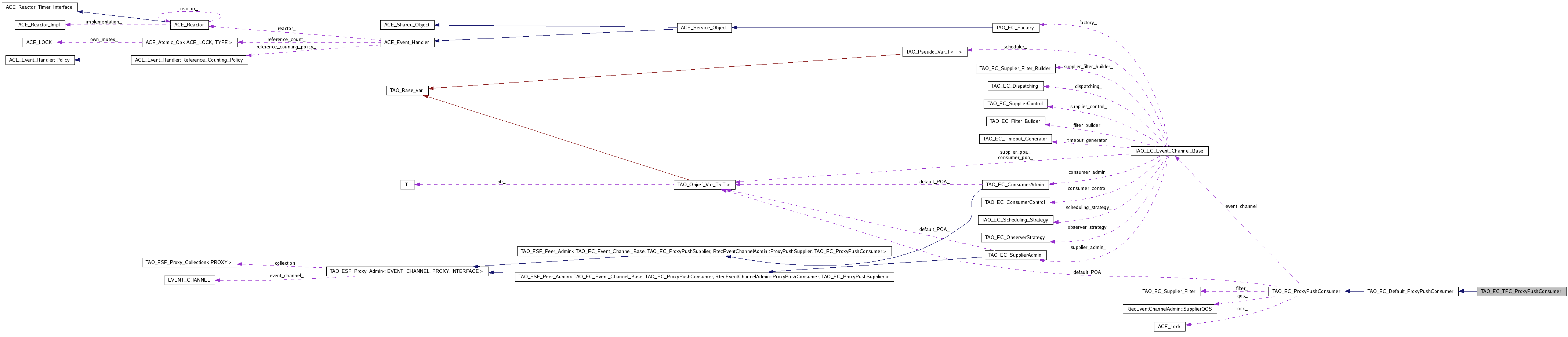Click the ACE_Shared_Object class box

[x=407, y=25]
